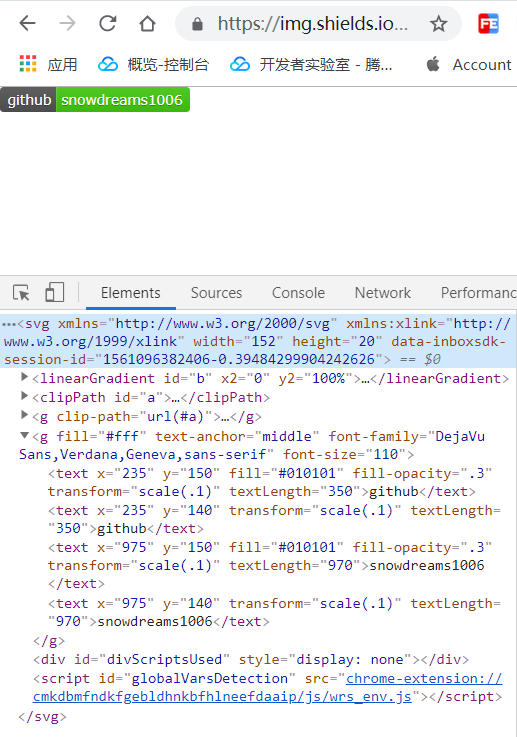This screenshot has width=517, height=737.
Task: Click the "152" width attribute value
Action: (x=263, y=341)
